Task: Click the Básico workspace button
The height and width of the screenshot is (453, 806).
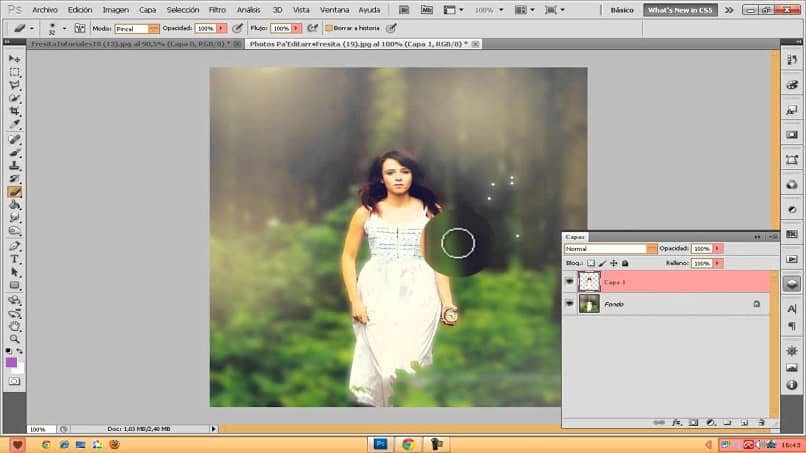Action: click(x=621, y=10)
